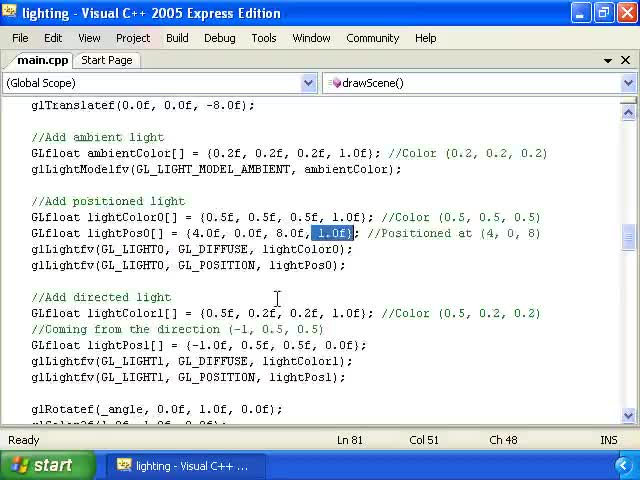Open the Tools menu
Screen dimensions: 640x480
[264, 38]
